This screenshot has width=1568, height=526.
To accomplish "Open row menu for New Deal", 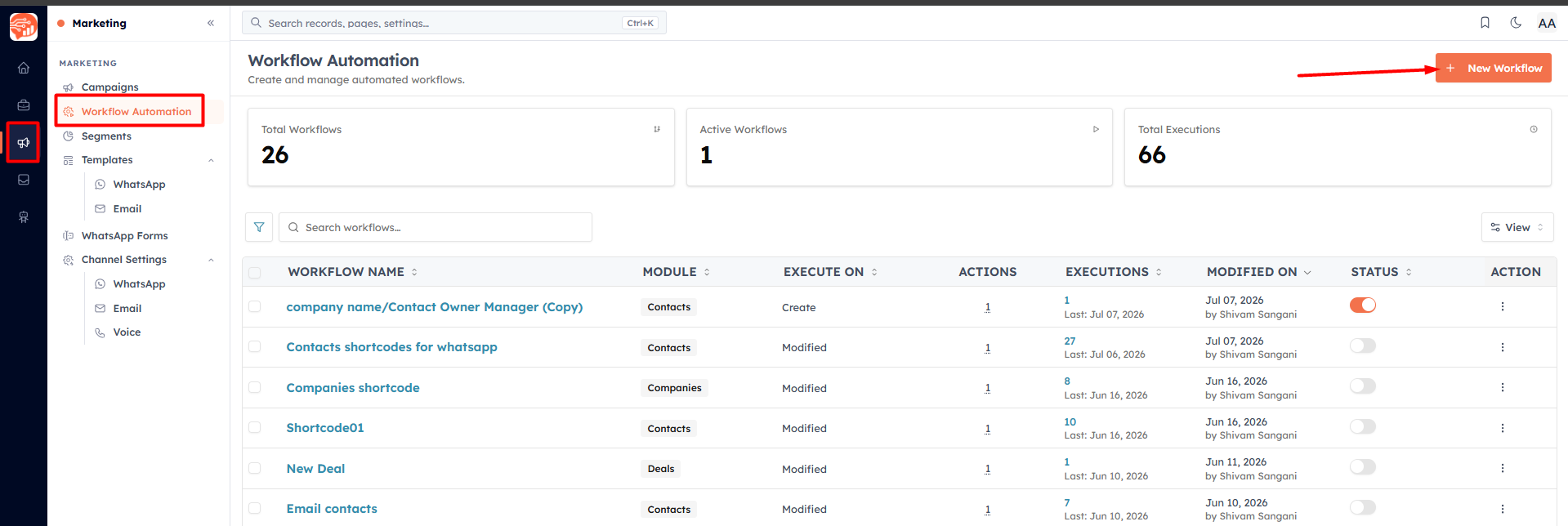I will (x=1502, y=468).
